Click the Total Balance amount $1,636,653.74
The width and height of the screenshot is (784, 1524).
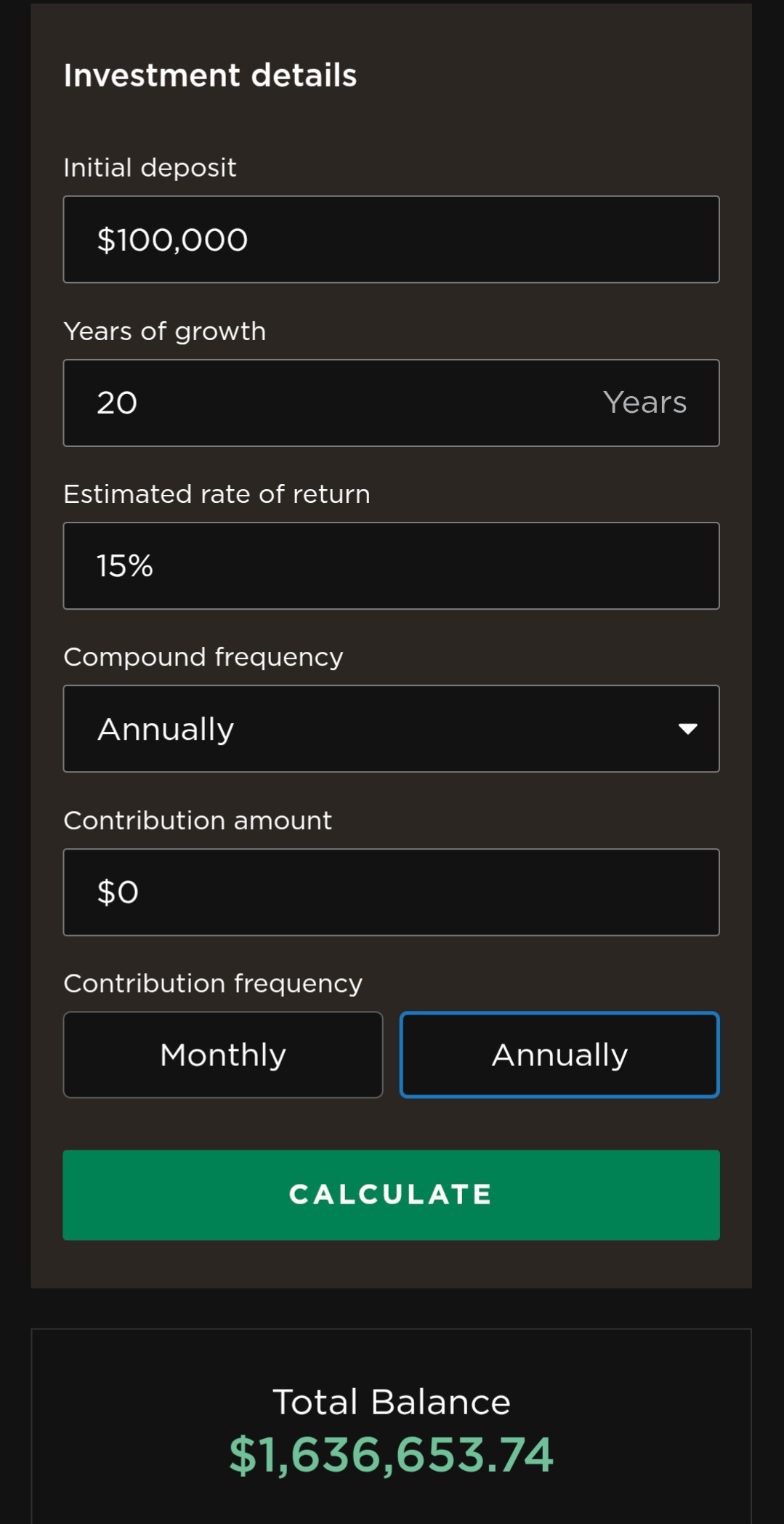pyautogui.click(x=391, y=1456)
